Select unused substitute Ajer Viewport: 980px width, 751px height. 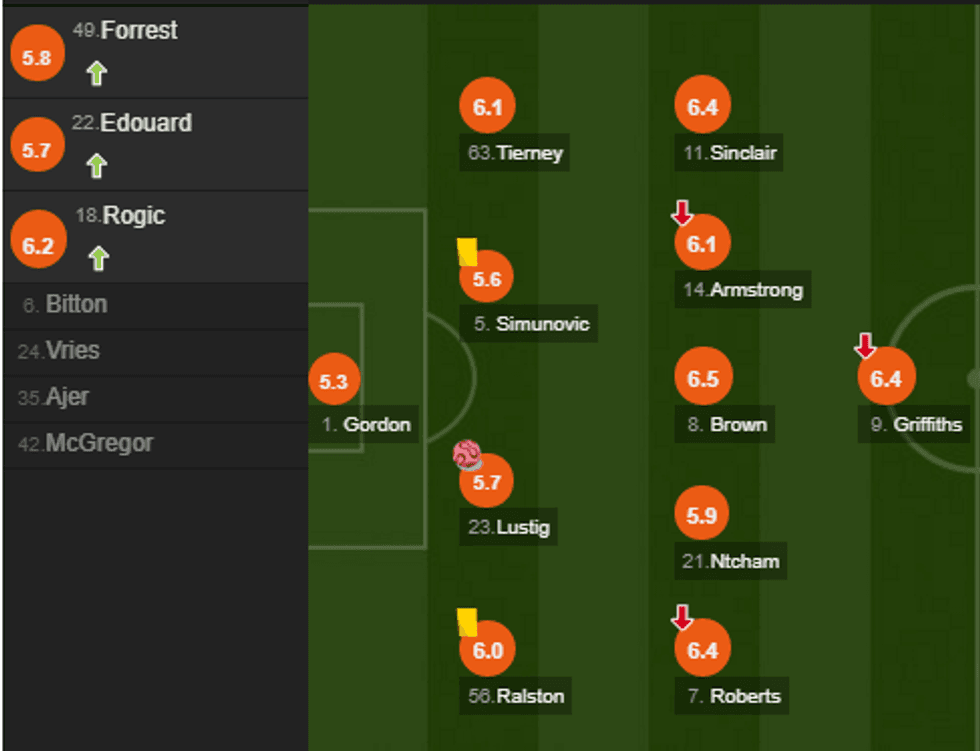[67, 397]
